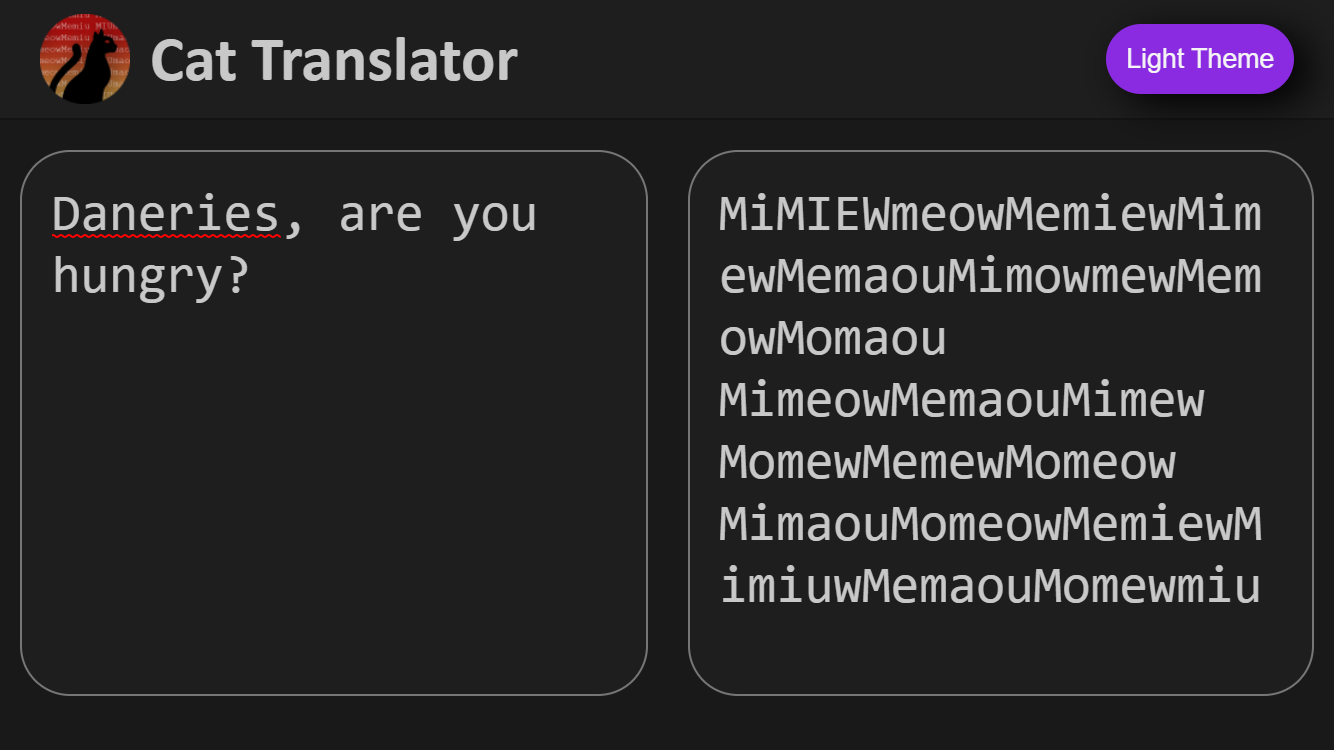Click the blank space below the meow translation
This screenshot has height=750, width=1334.
click(1000, 650)
